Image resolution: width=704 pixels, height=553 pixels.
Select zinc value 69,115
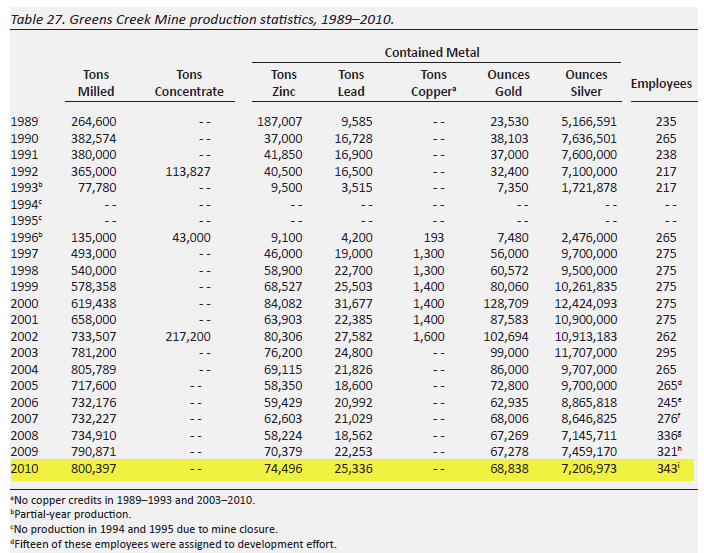tap(283, 370)
